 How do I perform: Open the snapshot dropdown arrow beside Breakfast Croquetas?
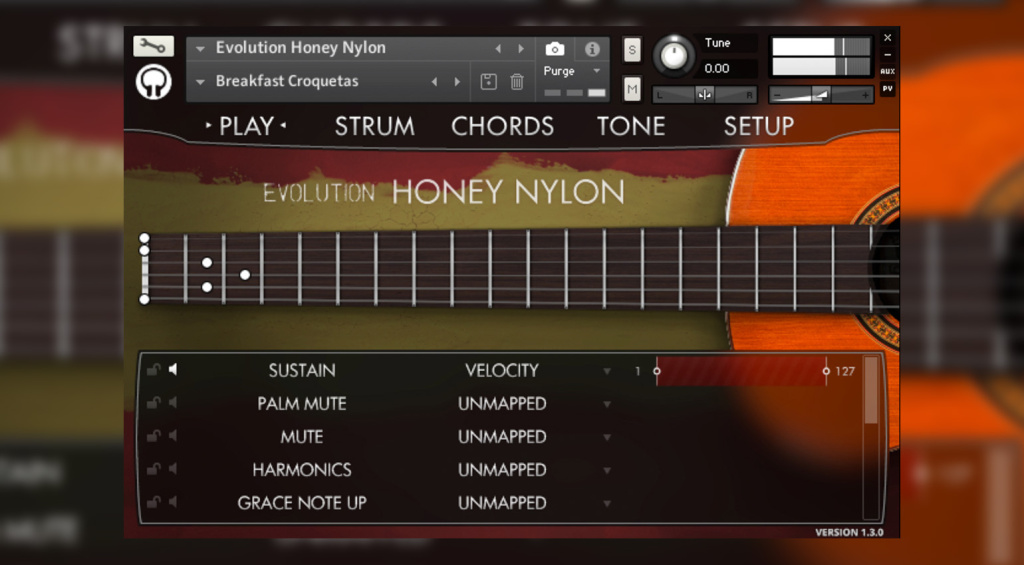[x=200, y=82]
